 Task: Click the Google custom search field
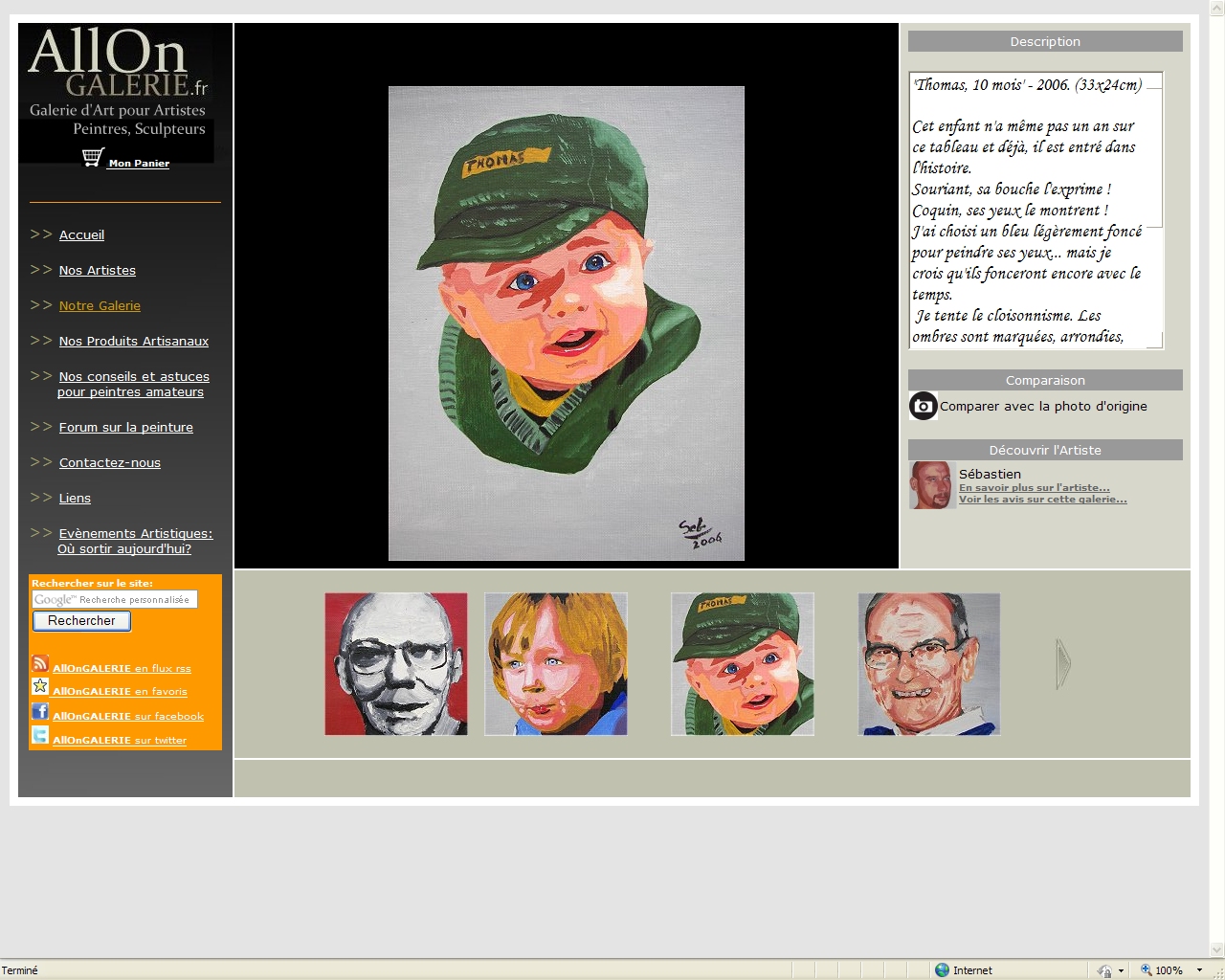coord(115,599)
